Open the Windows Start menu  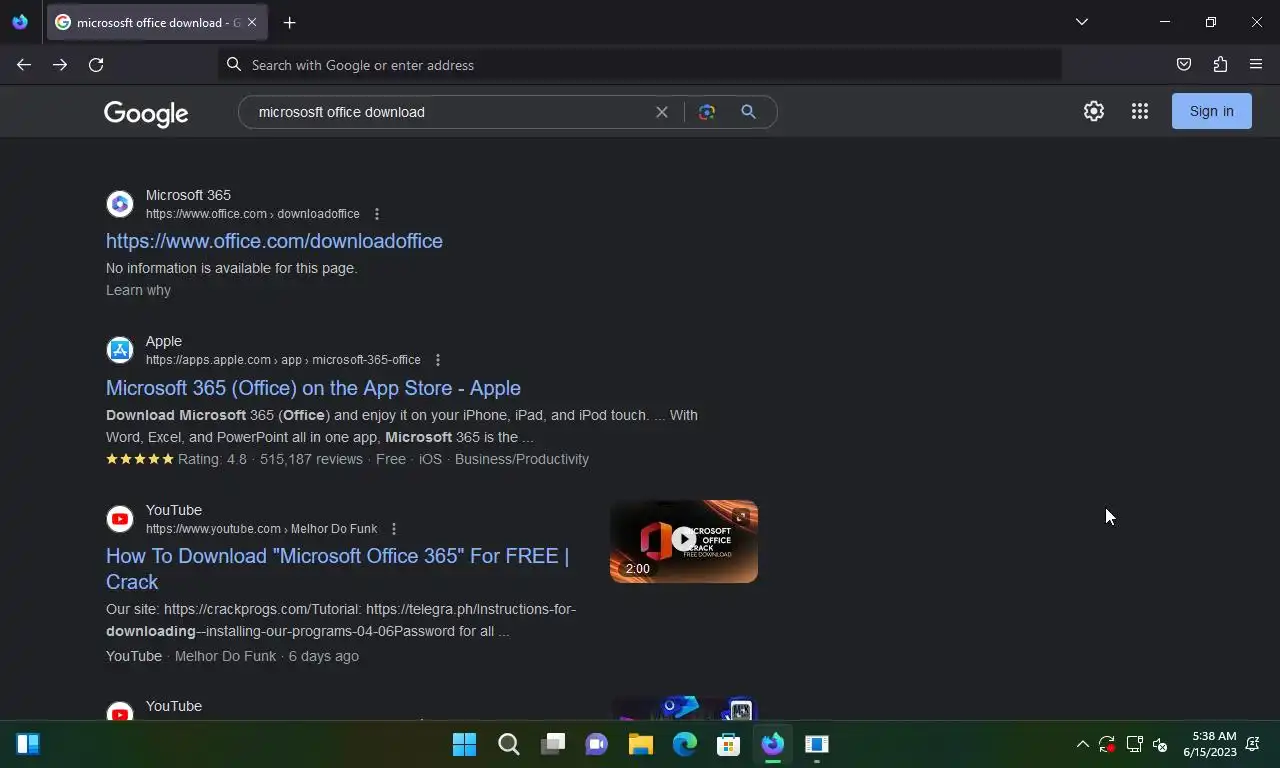click(464, 744)
